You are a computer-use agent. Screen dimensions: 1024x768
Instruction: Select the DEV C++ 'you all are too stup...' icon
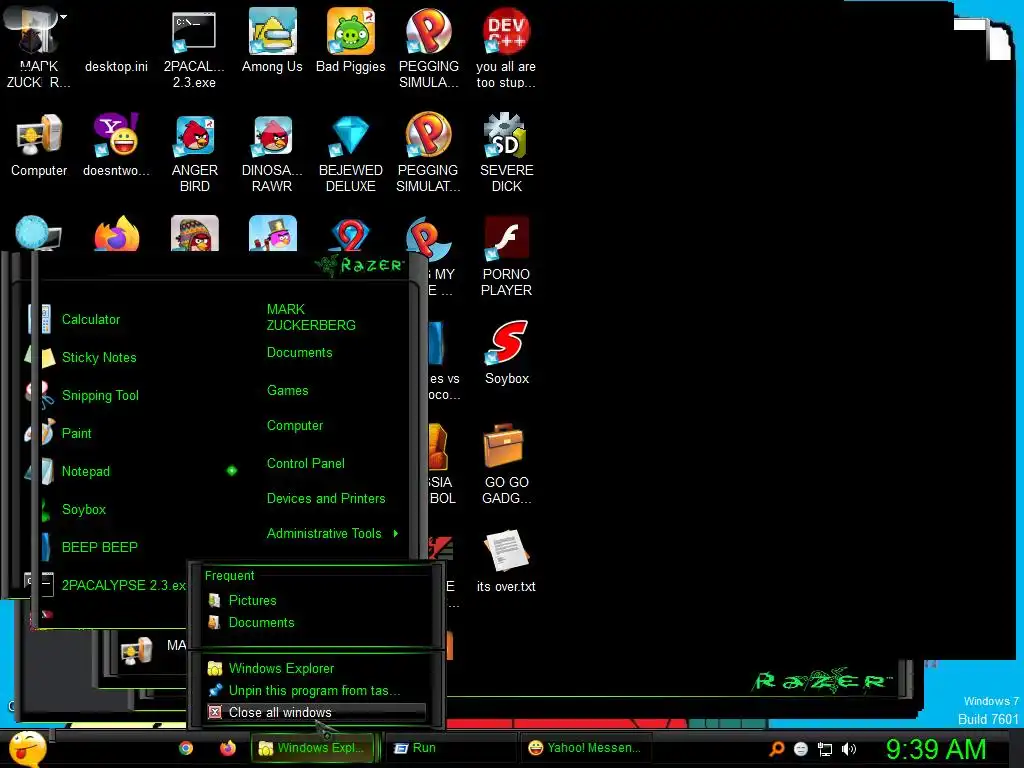(x=506, y=49)
